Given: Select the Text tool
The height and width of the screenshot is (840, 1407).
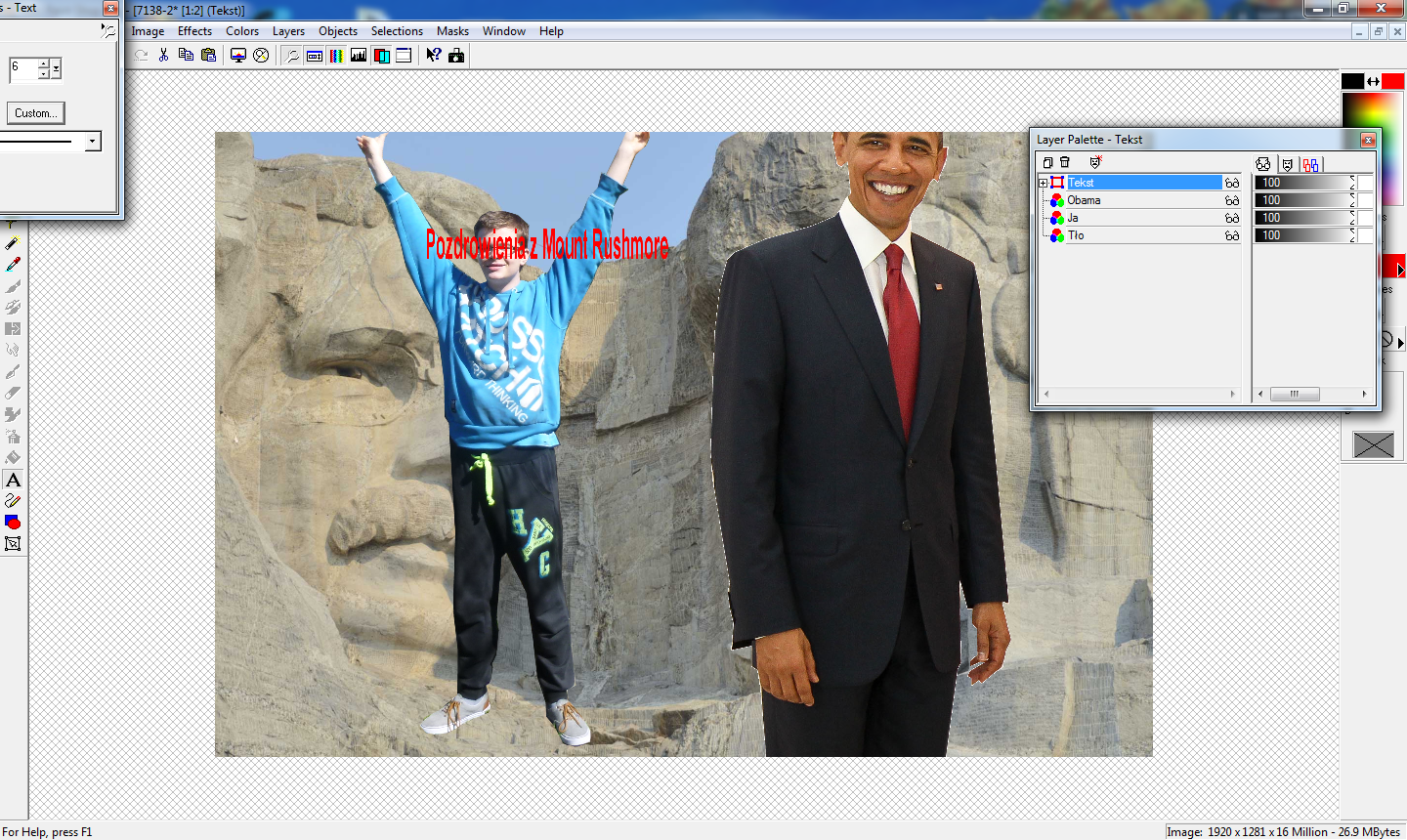Looking at the screenshot, I should pos(13,480).
